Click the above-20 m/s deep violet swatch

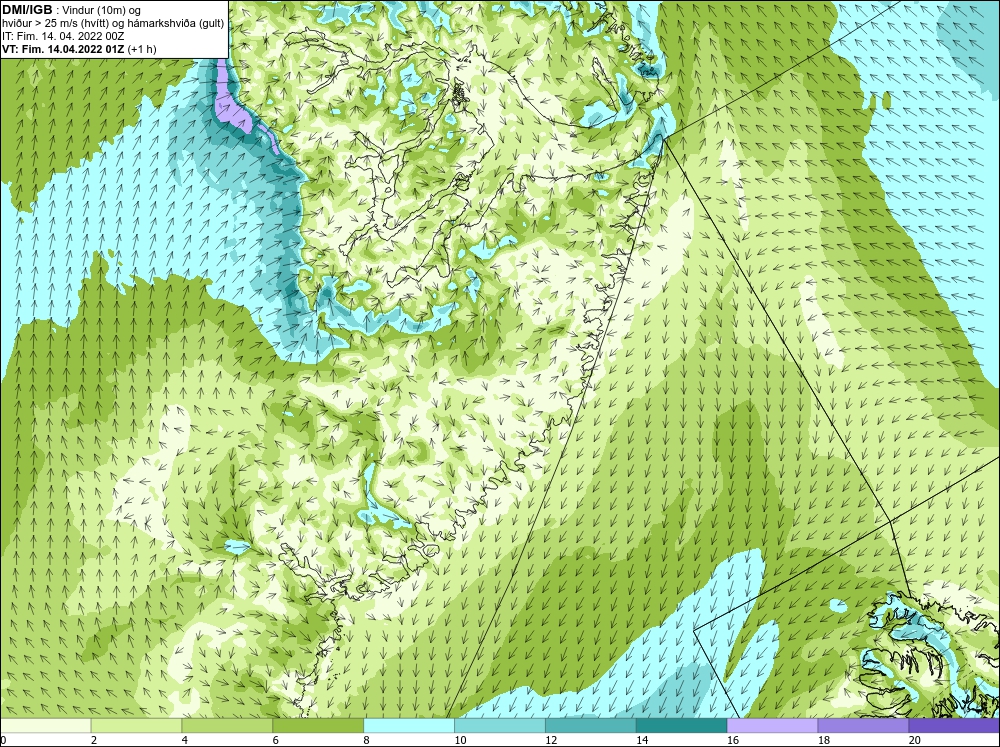pos(954,726)
